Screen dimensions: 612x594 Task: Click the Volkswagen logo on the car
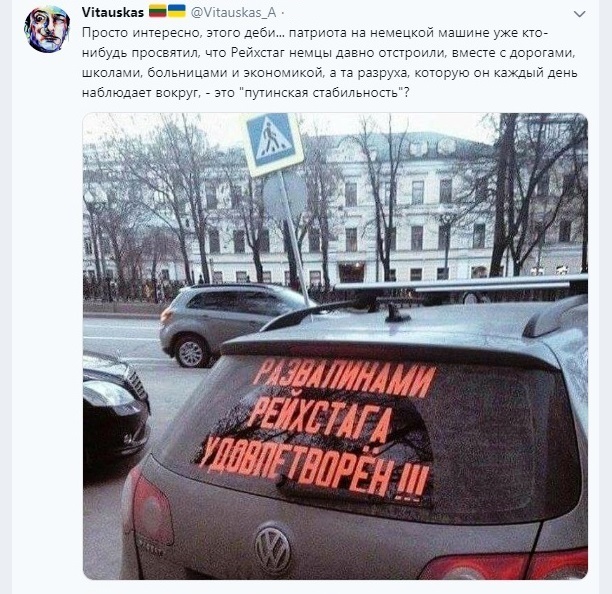pos(272,550)
